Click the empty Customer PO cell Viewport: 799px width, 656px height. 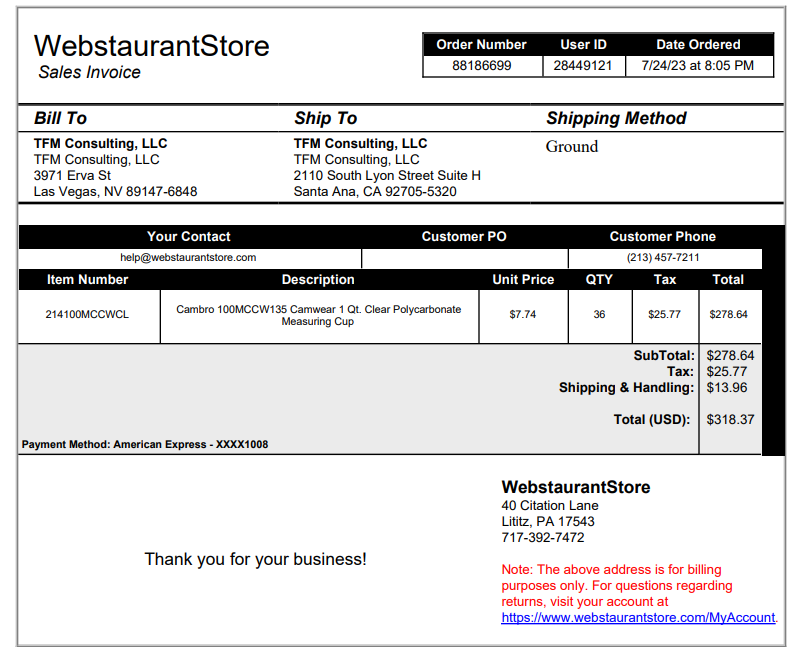point(465,258)
